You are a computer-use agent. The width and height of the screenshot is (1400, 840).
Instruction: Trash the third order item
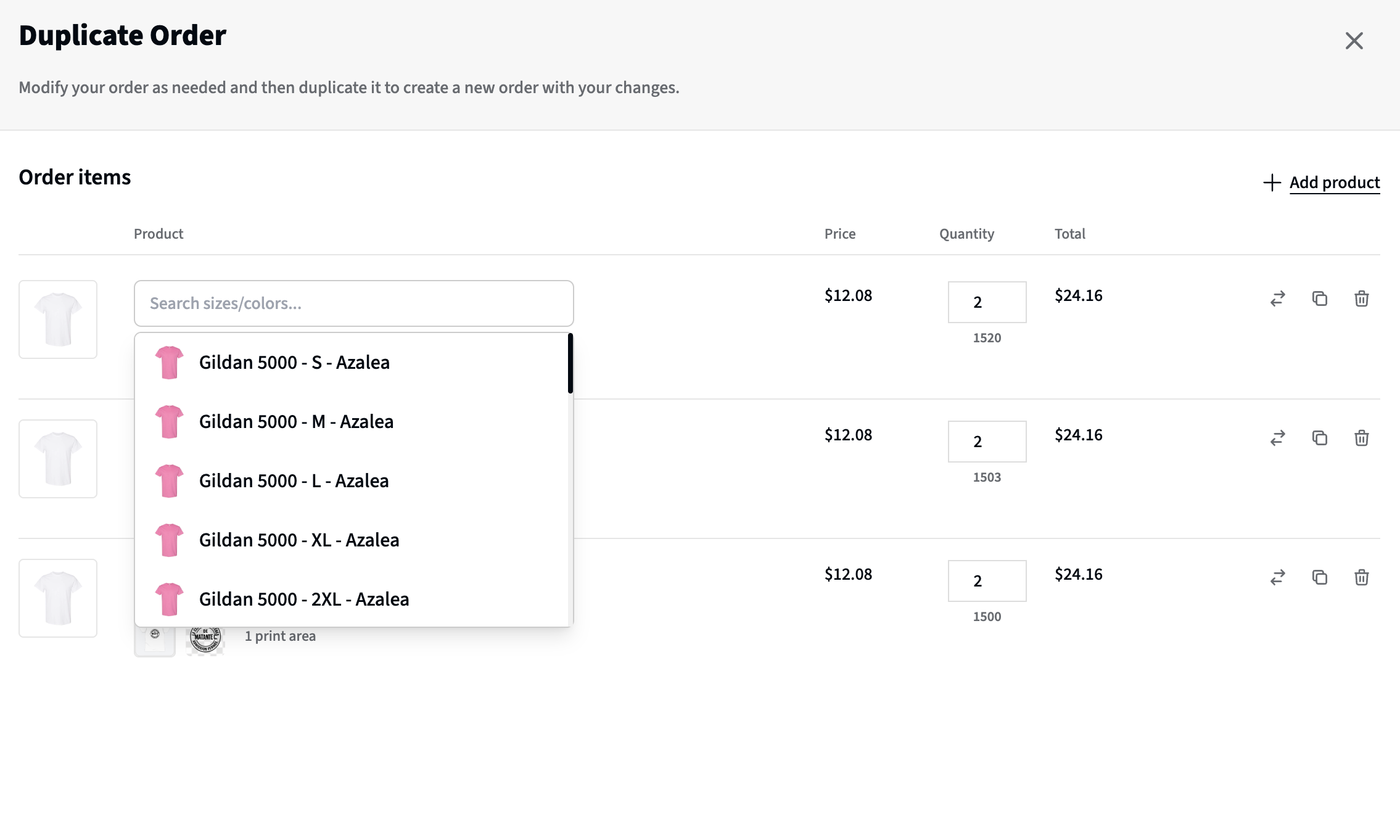point(1361,578)
